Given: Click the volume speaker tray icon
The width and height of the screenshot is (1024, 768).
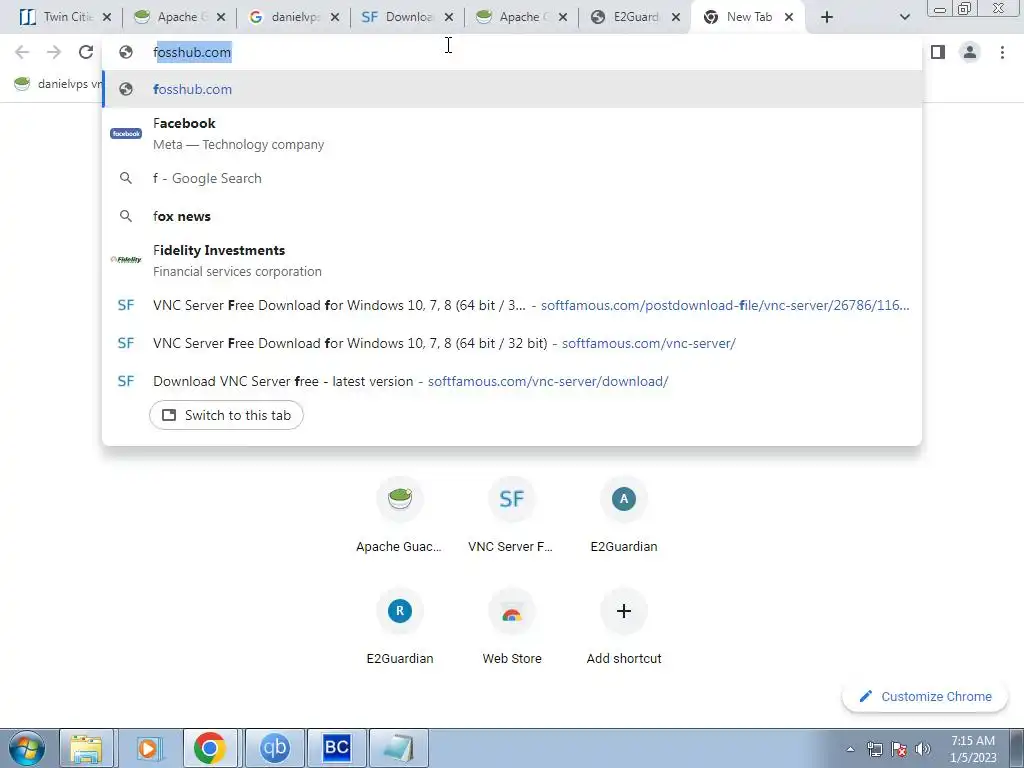Looking at the screenshot, I should [x=923, y=749].
